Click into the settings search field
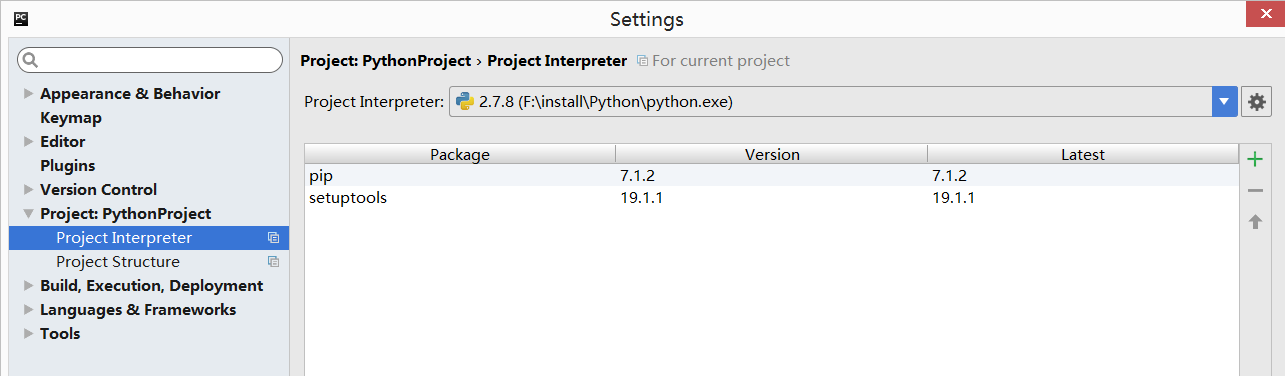Viewport: 1285px width, 376px height. (150, 61)
